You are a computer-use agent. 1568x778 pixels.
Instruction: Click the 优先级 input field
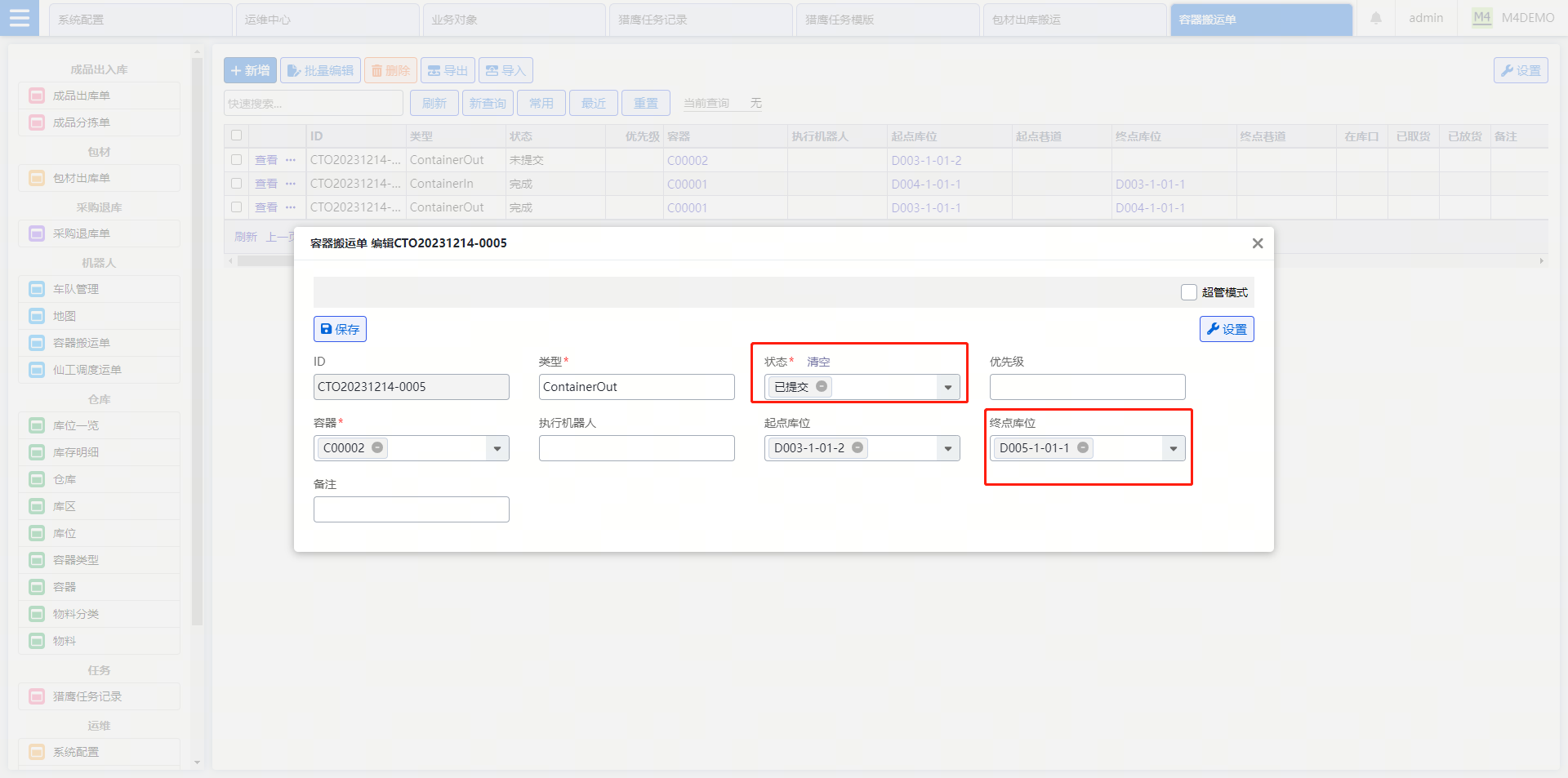point(1087,387)
